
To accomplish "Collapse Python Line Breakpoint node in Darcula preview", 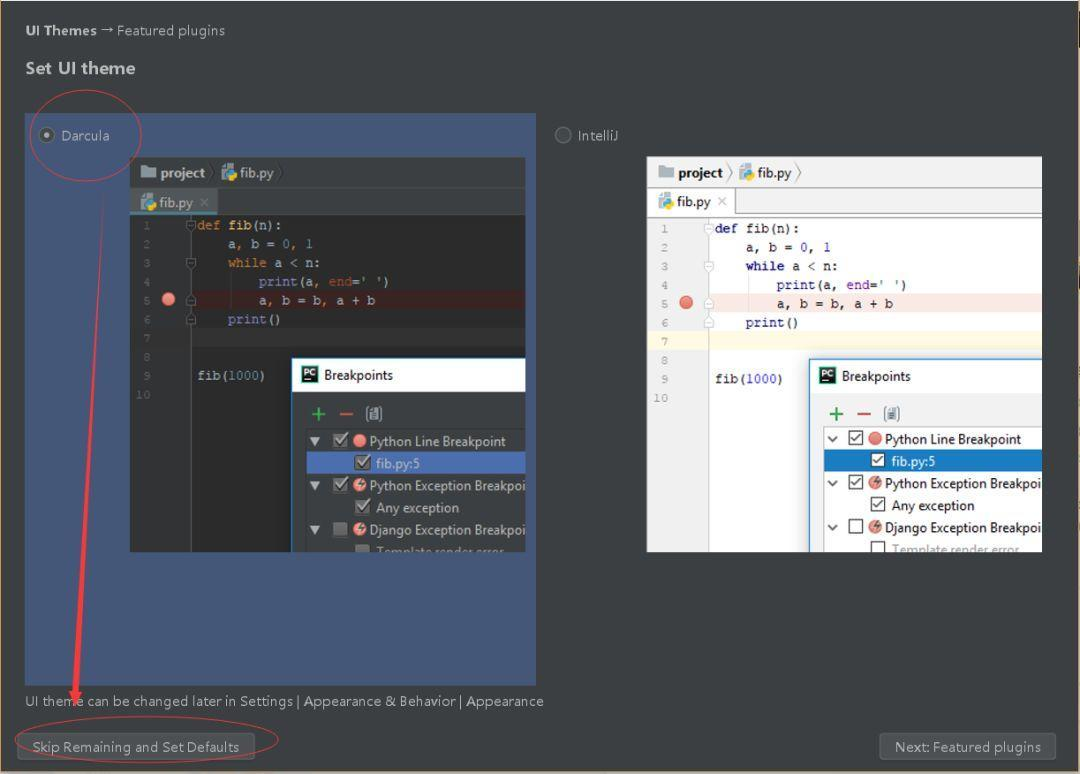I will pos(315,441).
